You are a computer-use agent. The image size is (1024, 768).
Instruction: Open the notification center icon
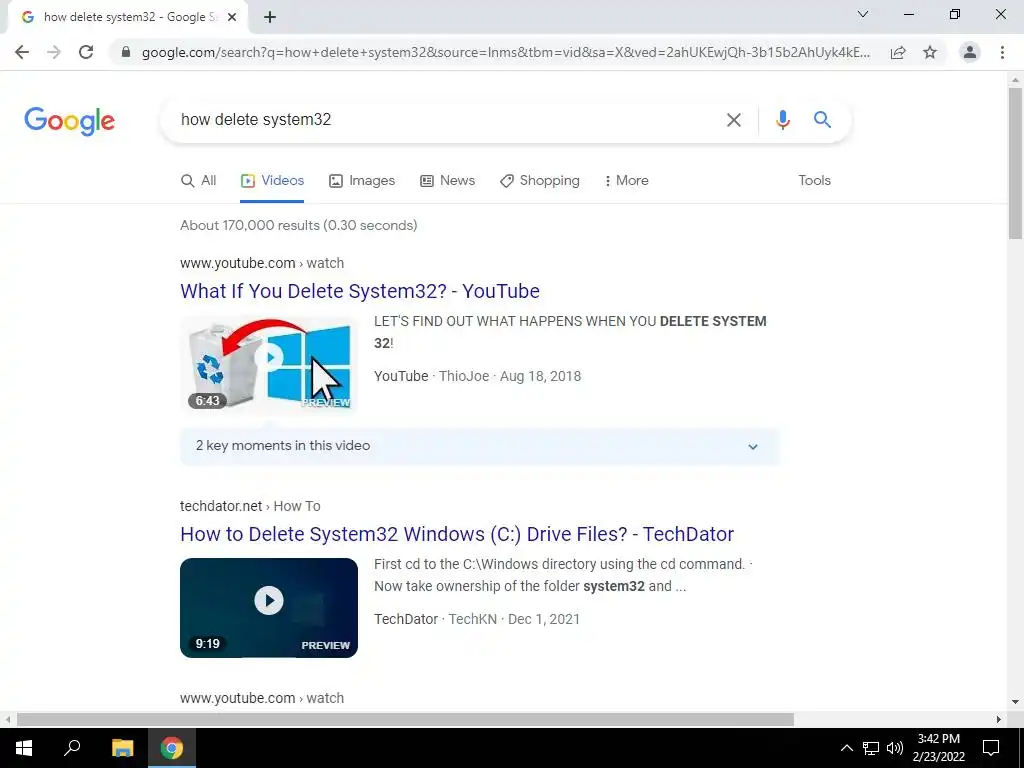pos(991,748)
